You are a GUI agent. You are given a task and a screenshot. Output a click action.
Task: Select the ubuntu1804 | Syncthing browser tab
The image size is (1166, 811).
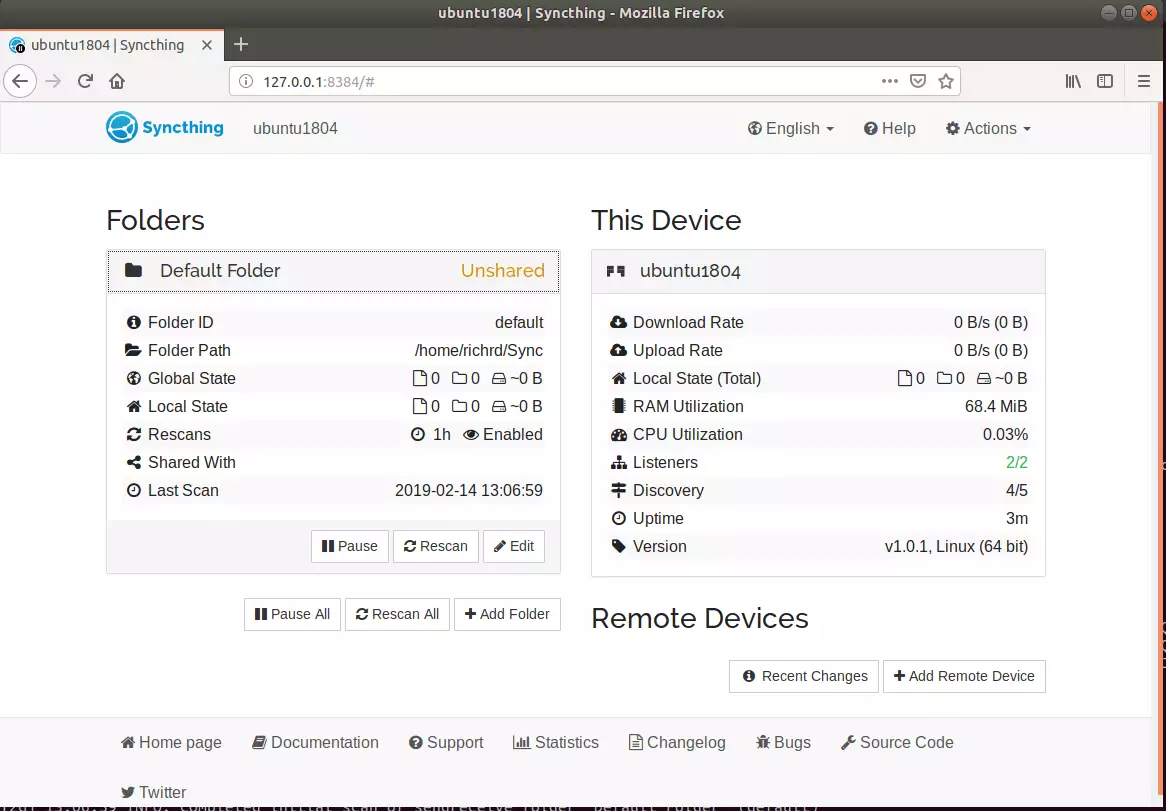[x=112, y=45]
